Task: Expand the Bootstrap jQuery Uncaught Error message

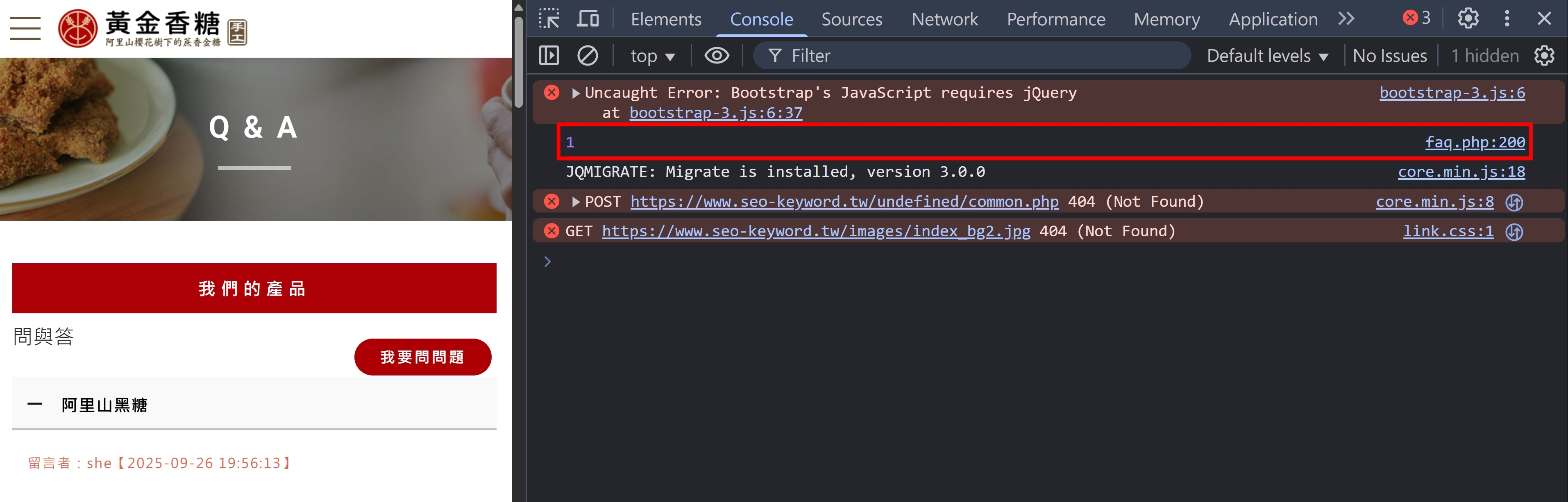Action: tap(575, 93)
